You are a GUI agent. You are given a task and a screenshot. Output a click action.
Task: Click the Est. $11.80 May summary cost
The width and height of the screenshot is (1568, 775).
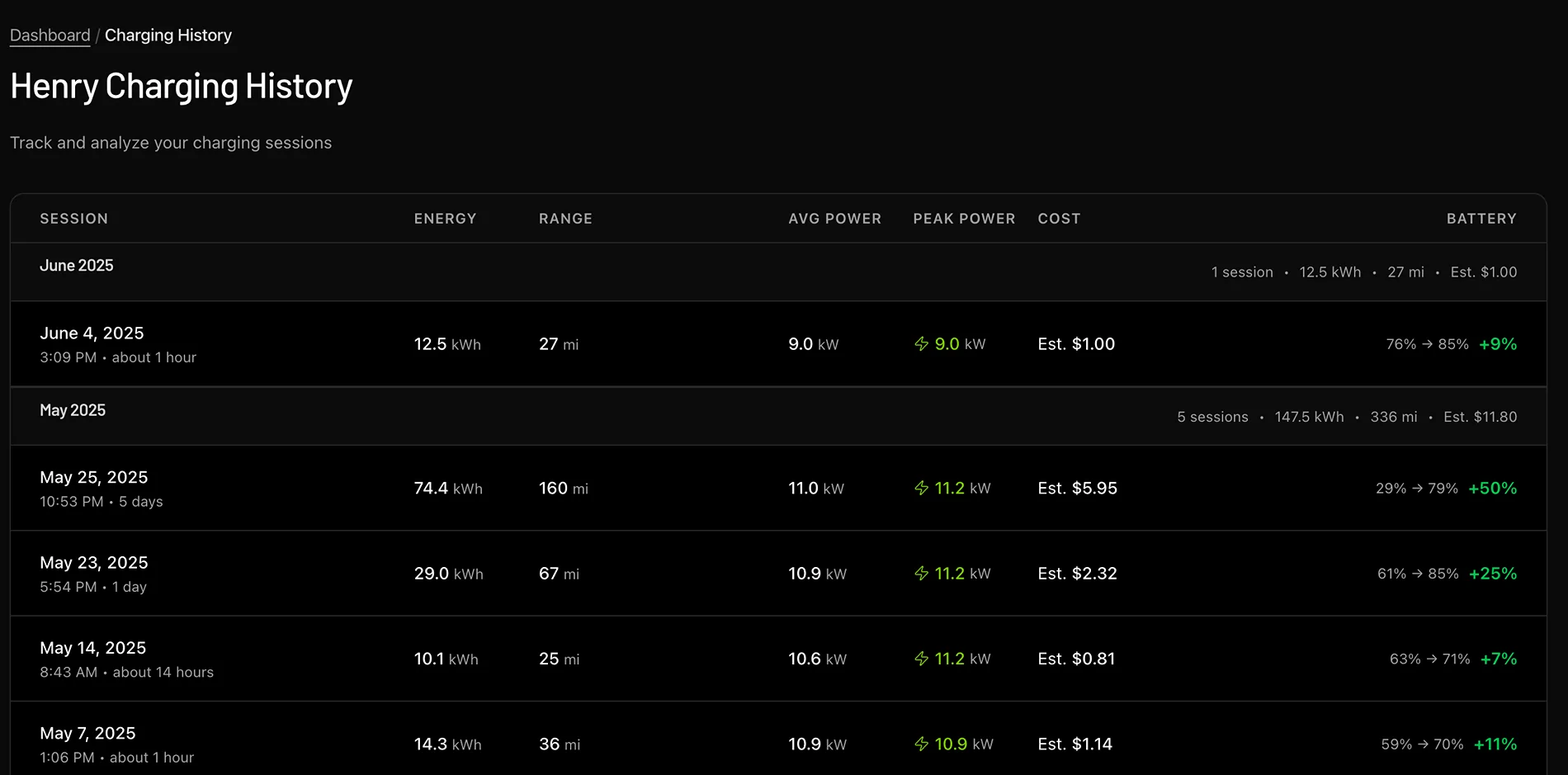pyautogui.click(x=1481, y=417)
